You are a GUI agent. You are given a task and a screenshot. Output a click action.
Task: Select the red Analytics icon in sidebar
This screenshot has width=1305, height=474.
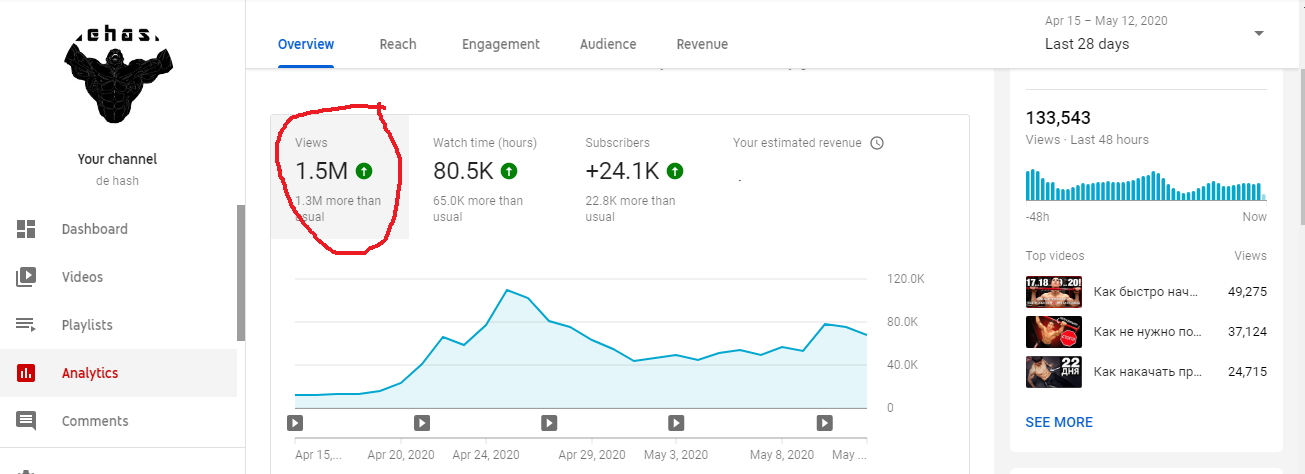tap(26, 373)
